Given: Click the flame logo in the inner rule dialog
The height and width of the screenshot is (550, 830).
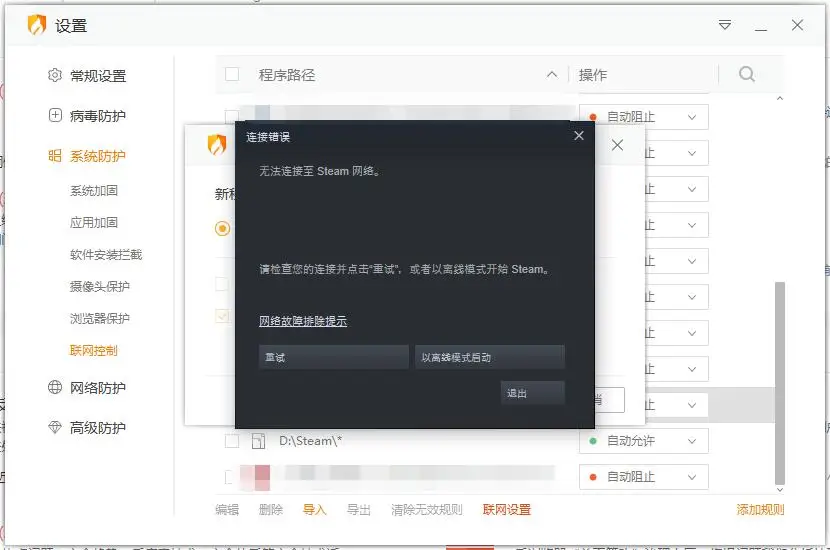Looking at the screenshot, I should tap(216, 144).
